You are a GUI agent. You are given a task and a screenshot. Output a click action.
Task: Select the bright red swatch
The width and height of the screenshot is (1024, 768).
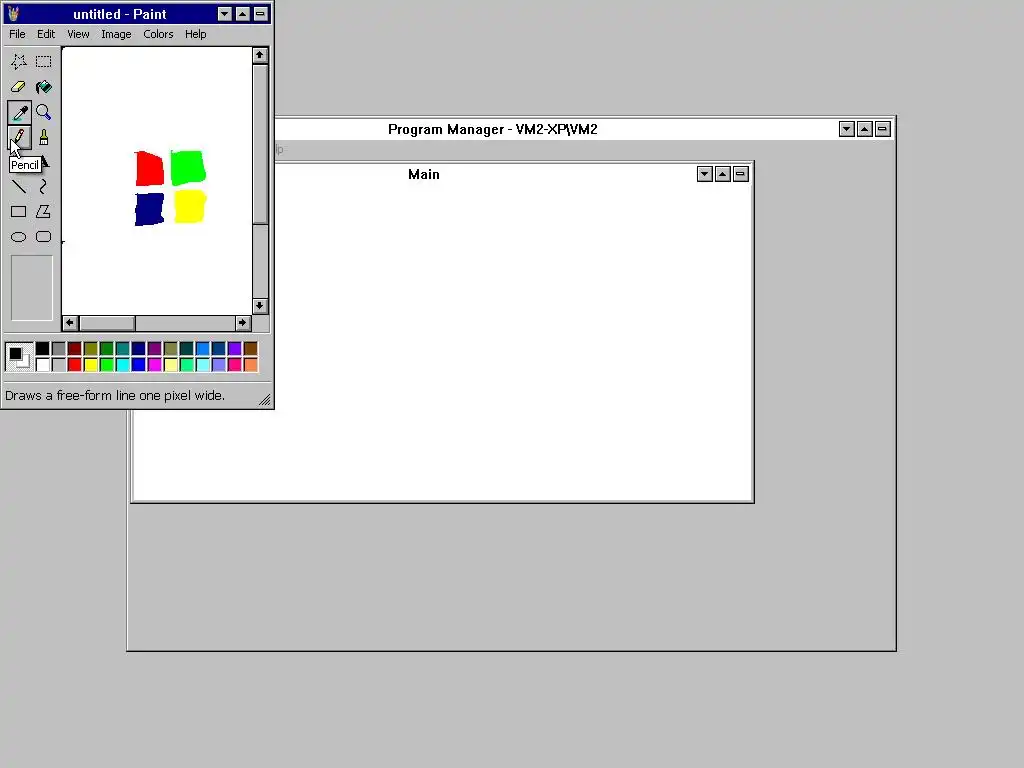pos(74,364)
